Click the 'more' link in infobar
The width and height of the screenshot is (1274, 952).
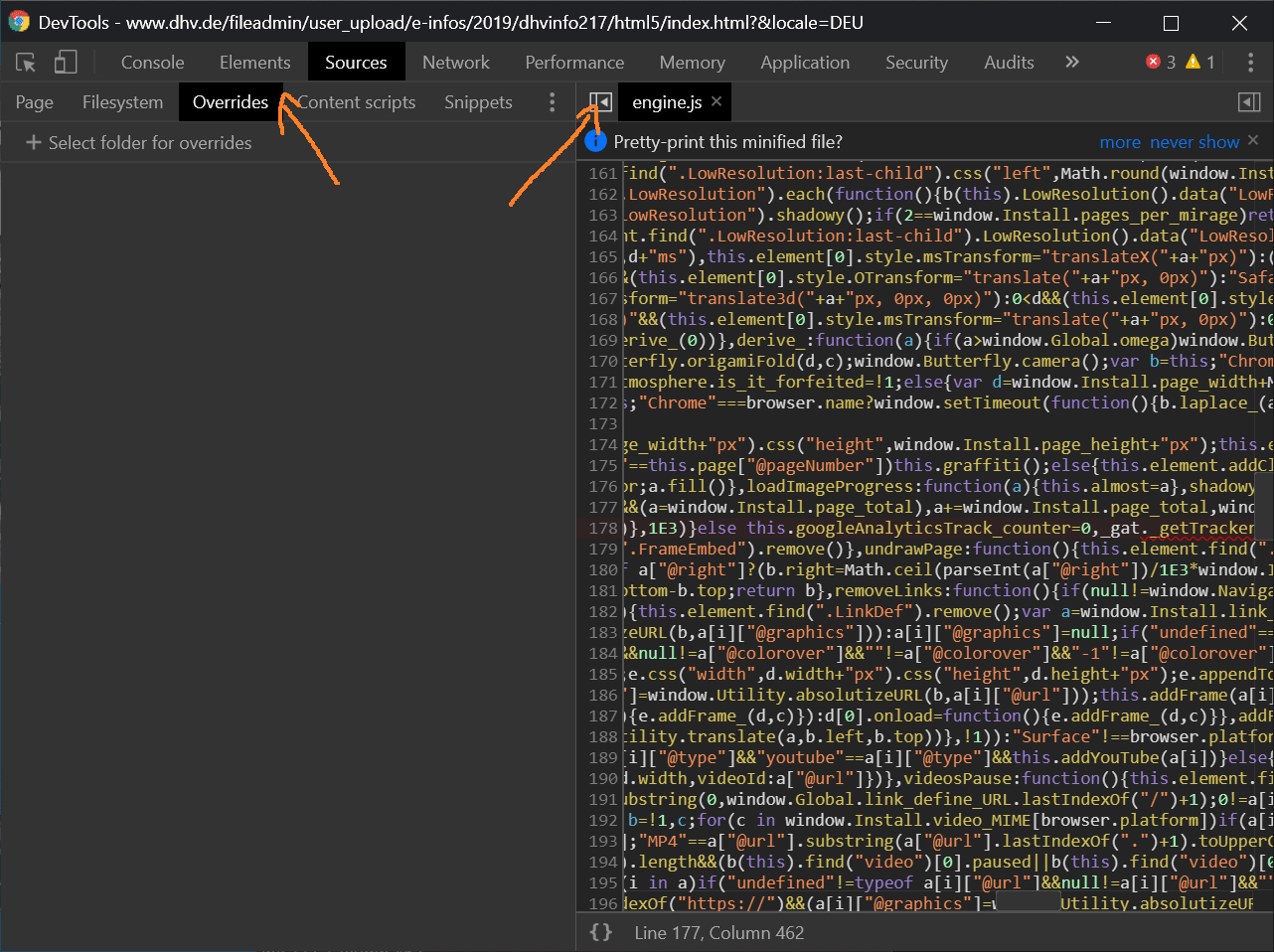[1119, 142]
